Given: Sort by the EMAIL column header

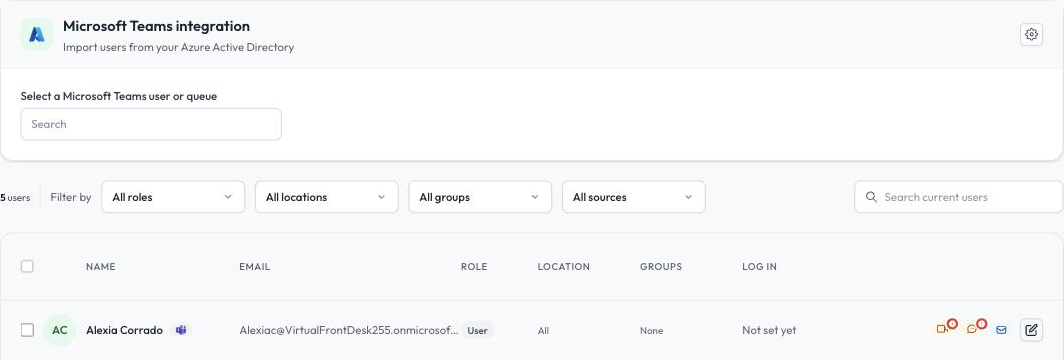Looking at the screenshot, I should click(x=254, y=266).
